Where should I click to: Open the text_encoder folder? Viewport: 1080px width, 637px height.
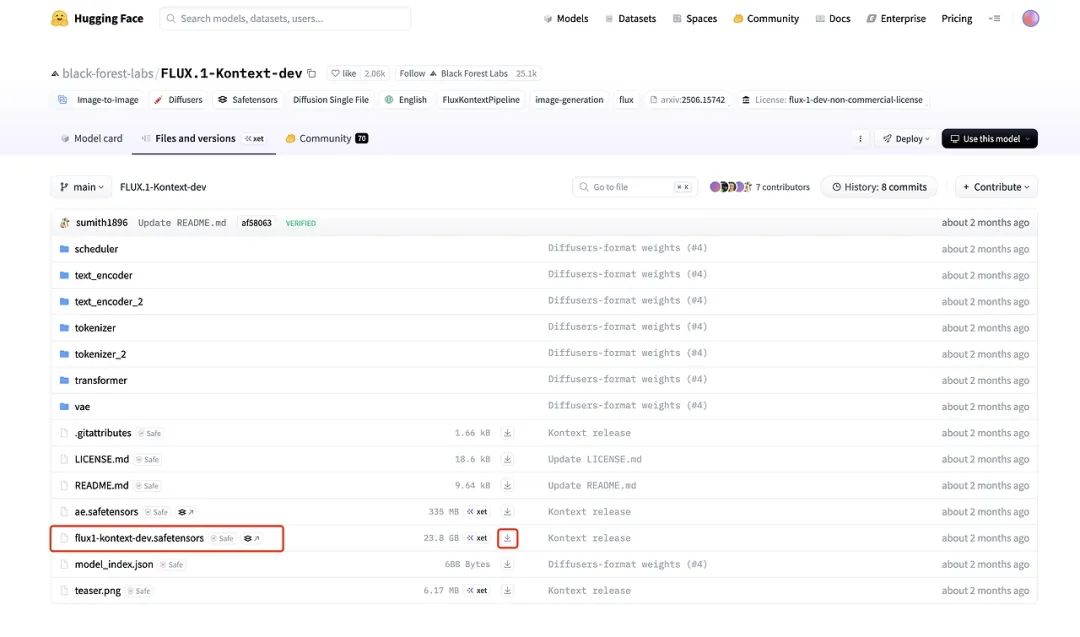point(103,275)
